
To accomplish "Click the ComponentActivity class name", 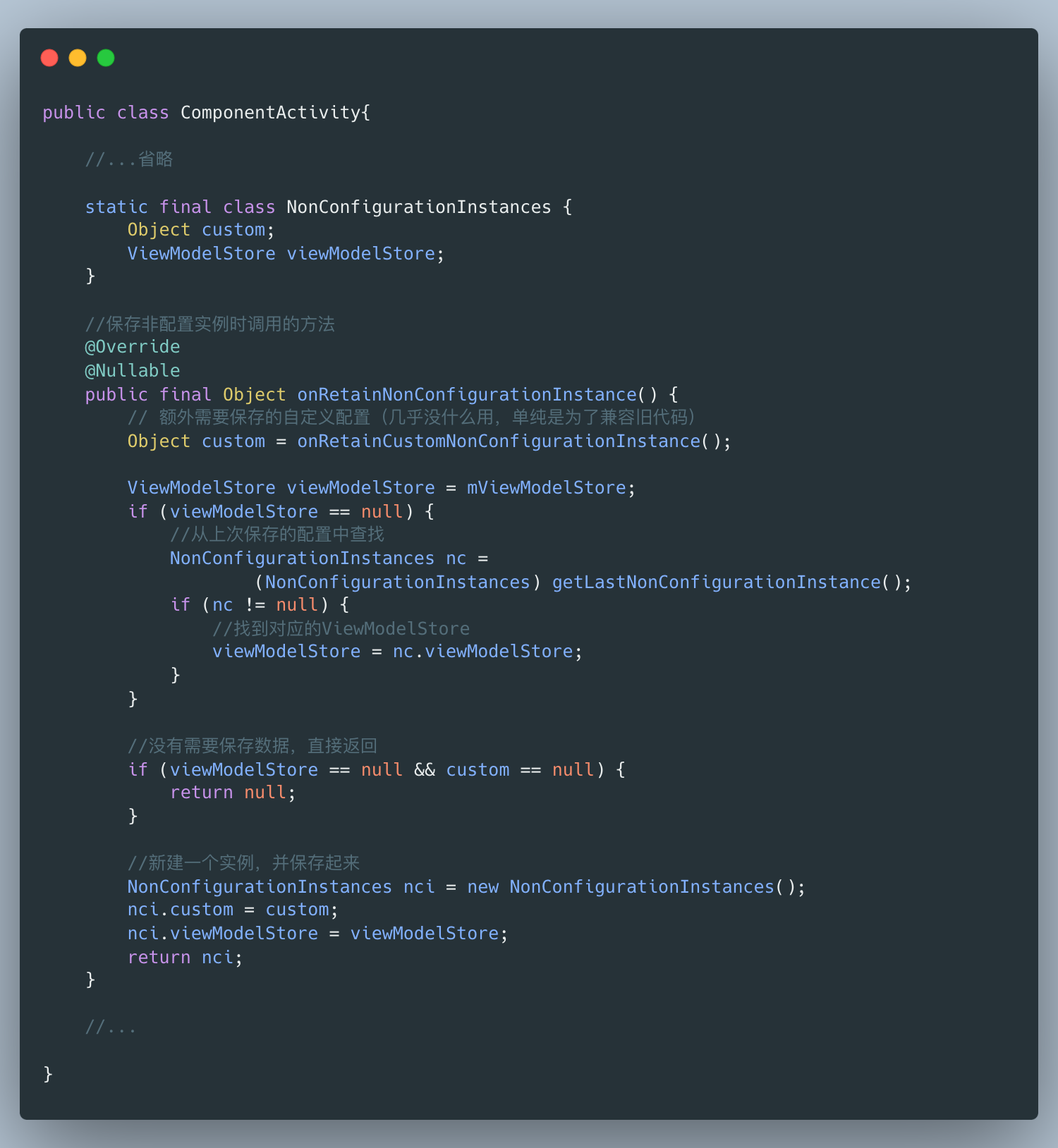I will 271,113.
